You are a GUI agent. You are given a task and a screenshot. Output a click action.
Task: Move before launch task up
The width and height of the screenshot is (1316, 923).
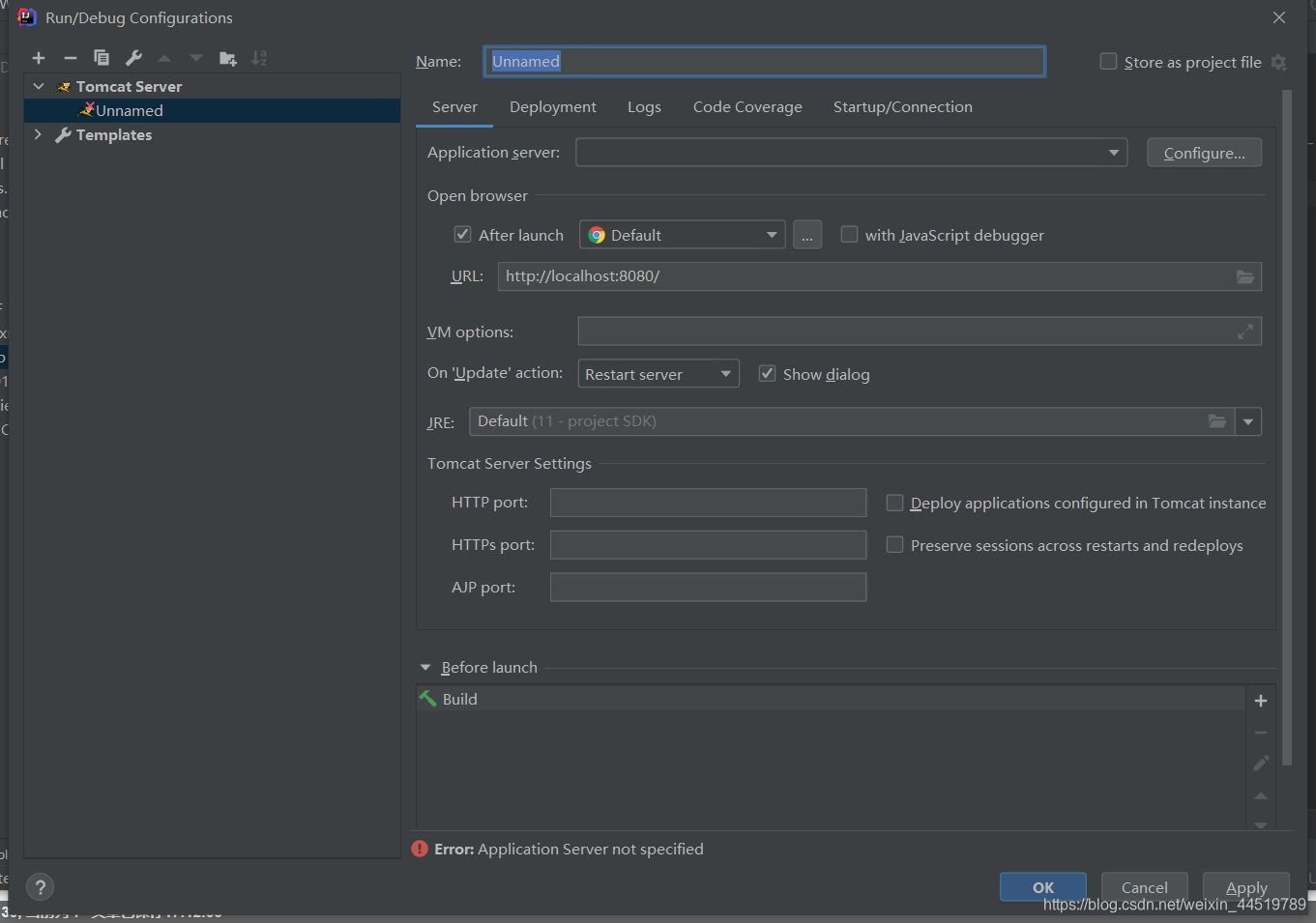1261,795
